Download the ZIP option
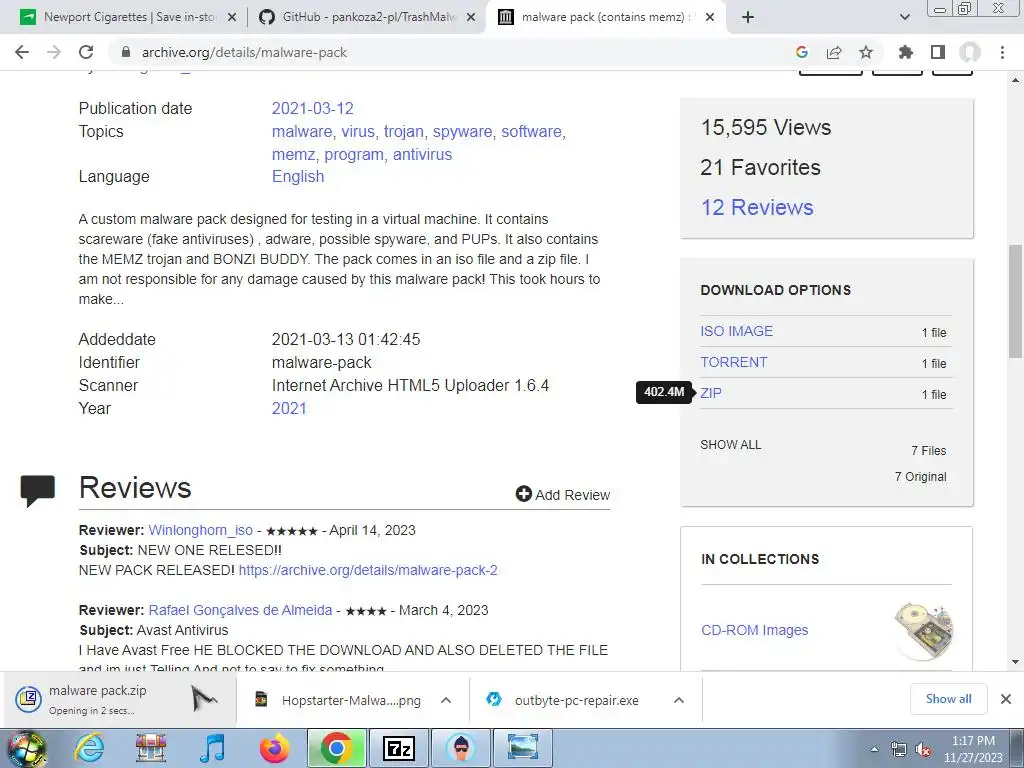 (711, 393)
